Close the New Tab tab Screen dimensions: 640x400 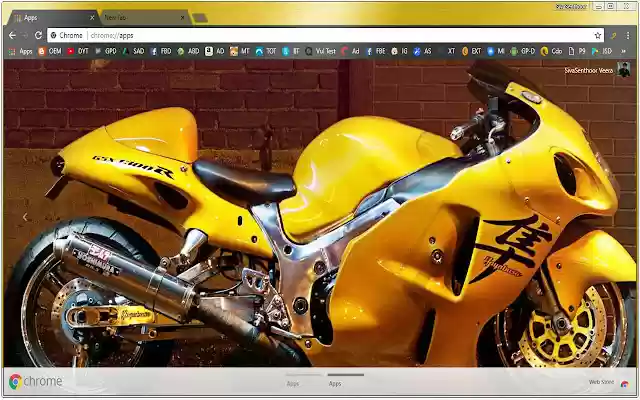(x=182, y=18)
